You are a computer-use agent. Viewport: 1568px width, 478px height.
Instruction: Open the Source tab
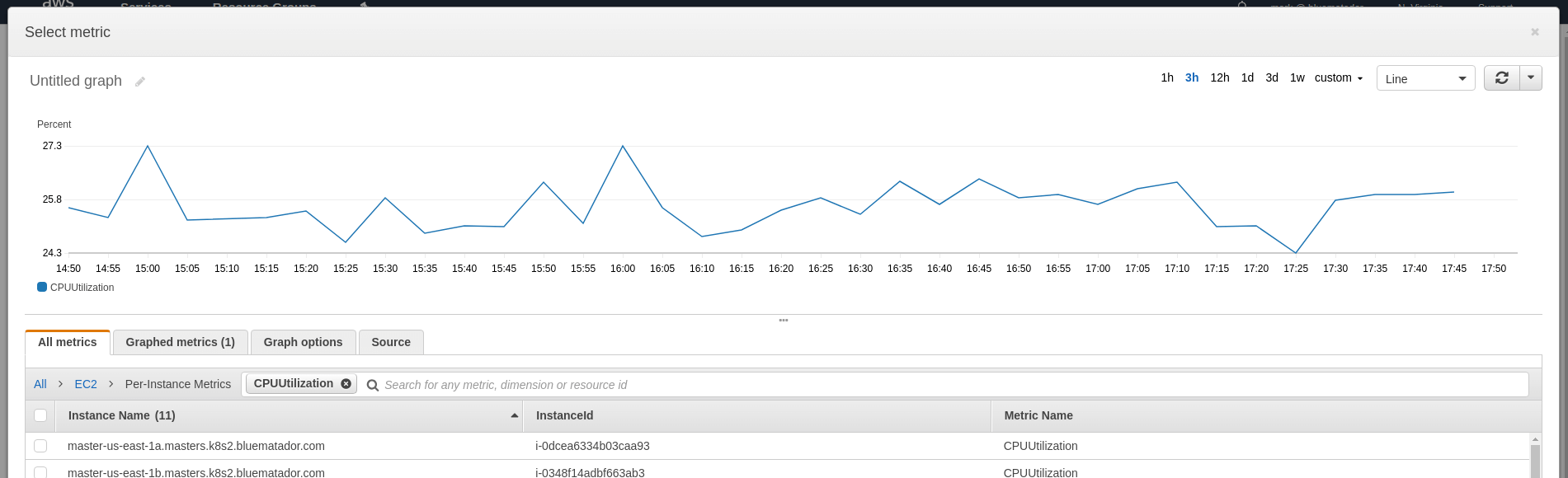[x=391, y=342]
